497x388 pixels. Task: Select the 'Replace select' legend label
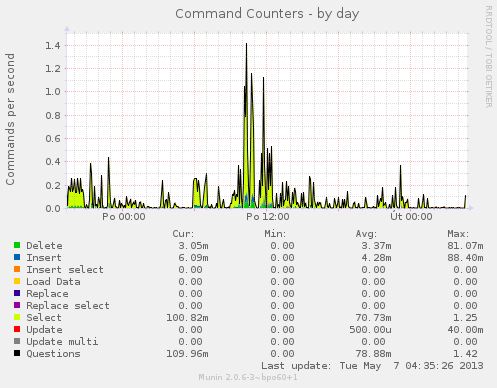pyautogui.click(x=68, y=306)
